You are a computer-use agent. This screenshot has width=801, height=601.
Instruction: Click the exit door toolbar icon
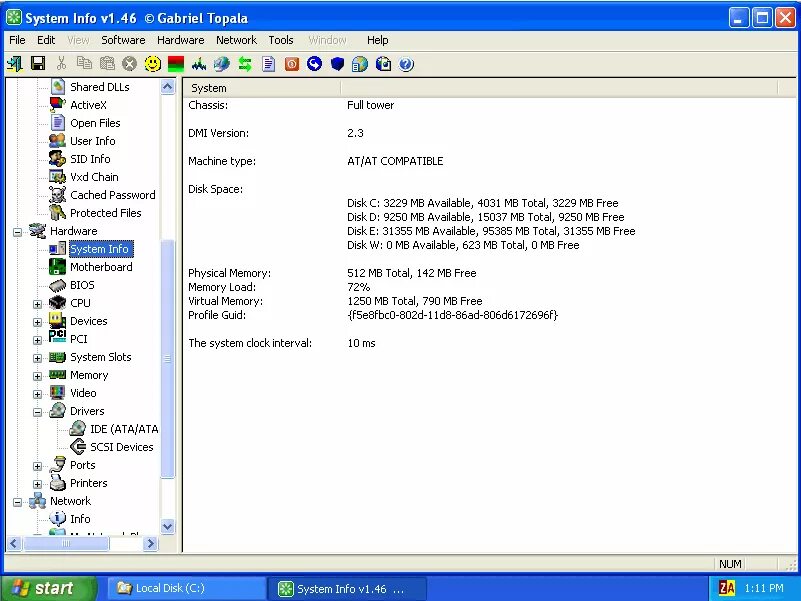15,64
